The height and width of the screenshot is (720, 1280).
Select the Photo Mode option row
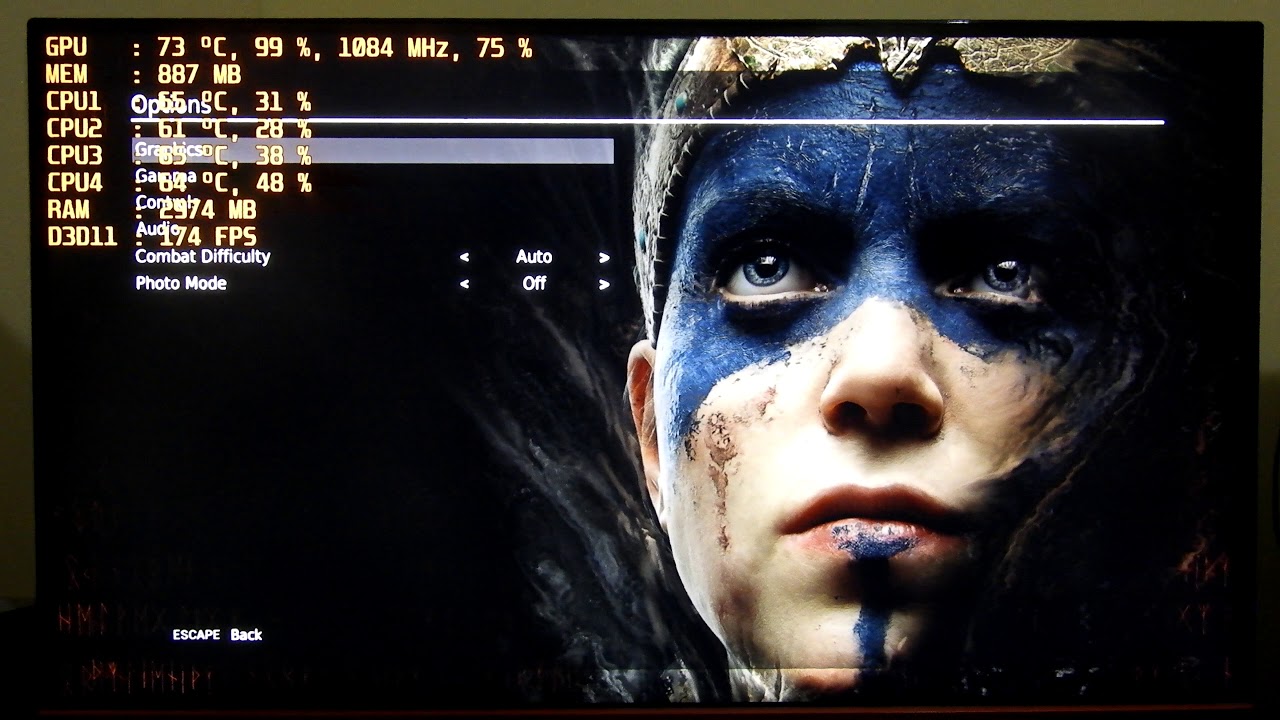[372, 284]
